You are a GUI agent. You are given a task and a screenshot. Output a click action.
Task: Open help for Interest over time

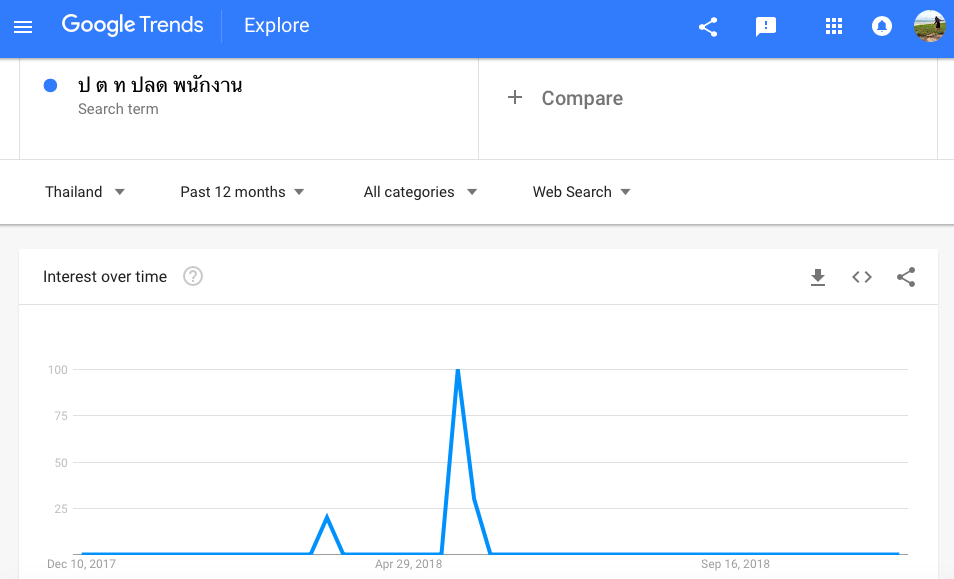click(x=193, y=277)
